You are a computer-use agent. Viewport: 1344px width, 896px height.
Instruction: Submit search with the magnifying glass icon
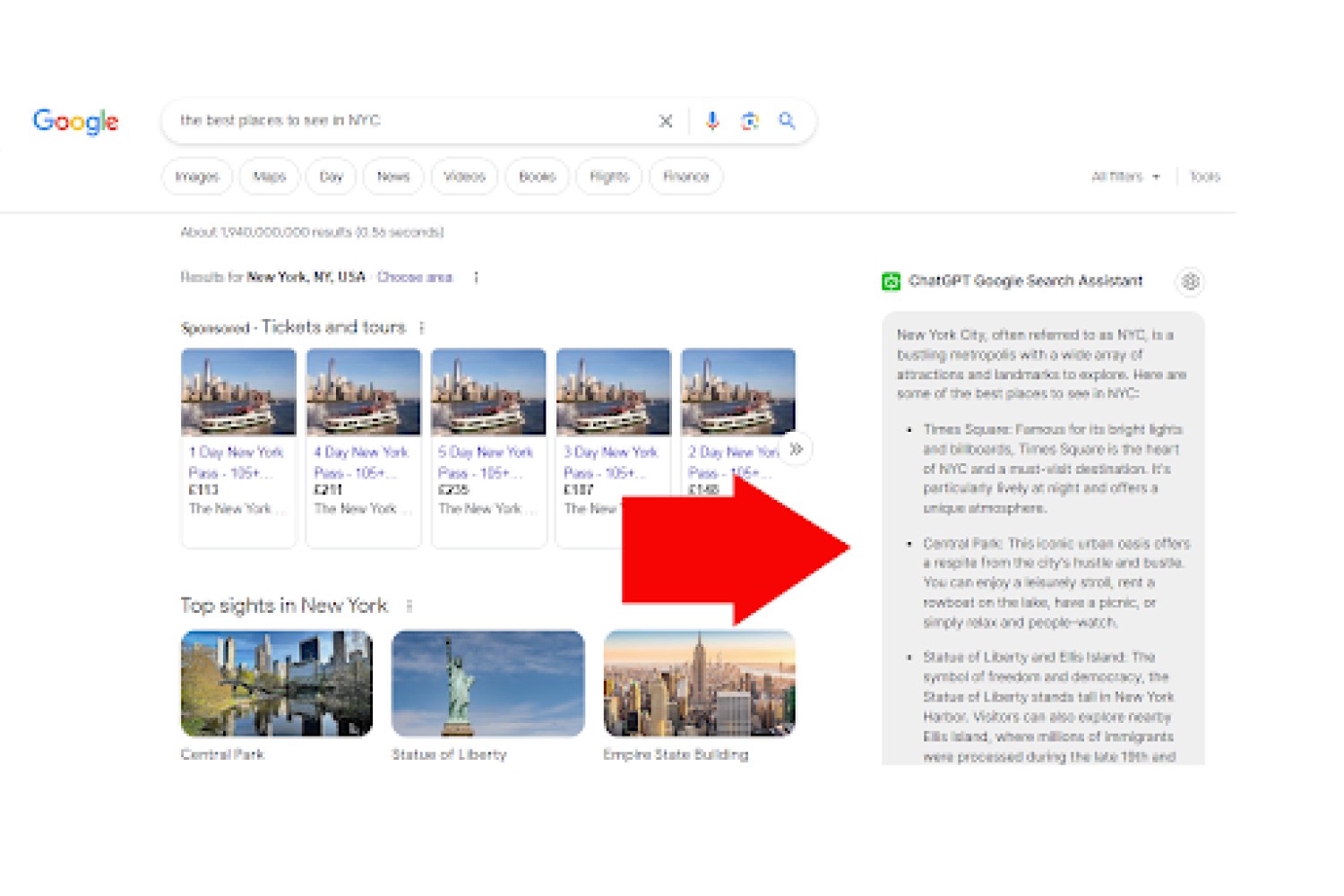coord(788,121)
